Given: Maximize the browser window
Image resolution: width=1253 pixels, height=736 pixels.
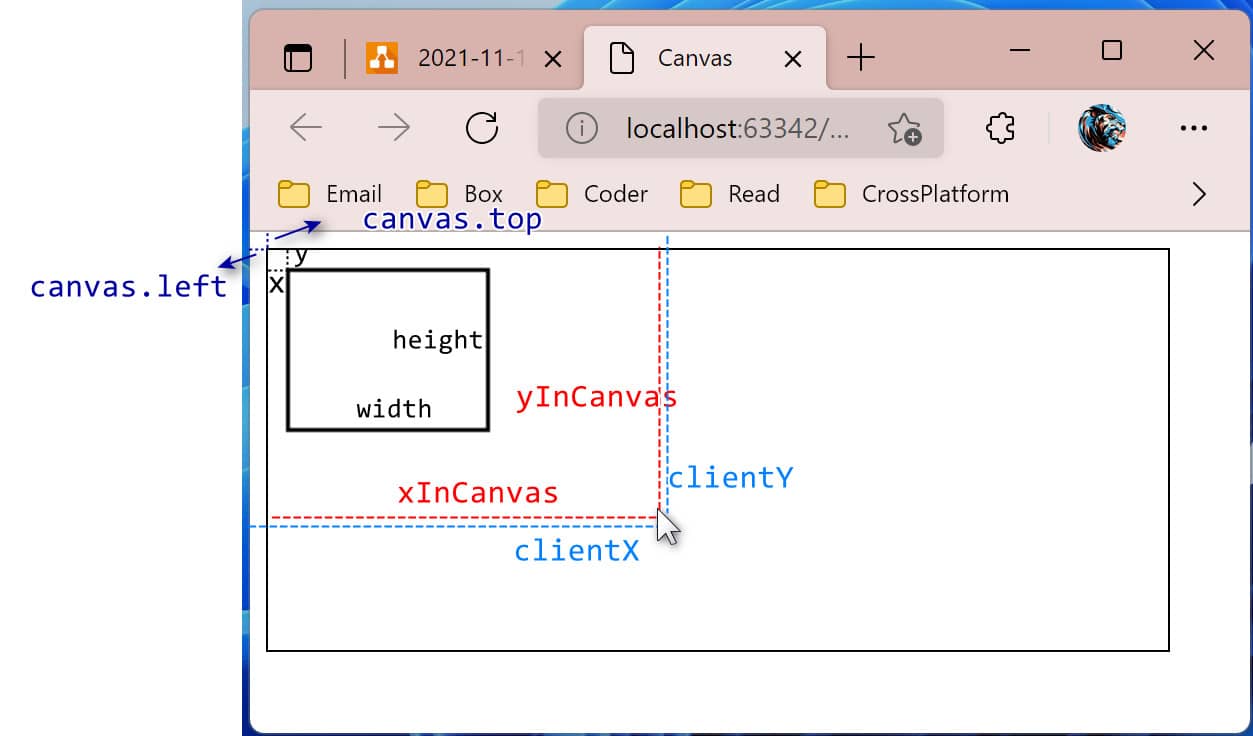Looking at the screenshot, I should click(x=1111, y=50).
